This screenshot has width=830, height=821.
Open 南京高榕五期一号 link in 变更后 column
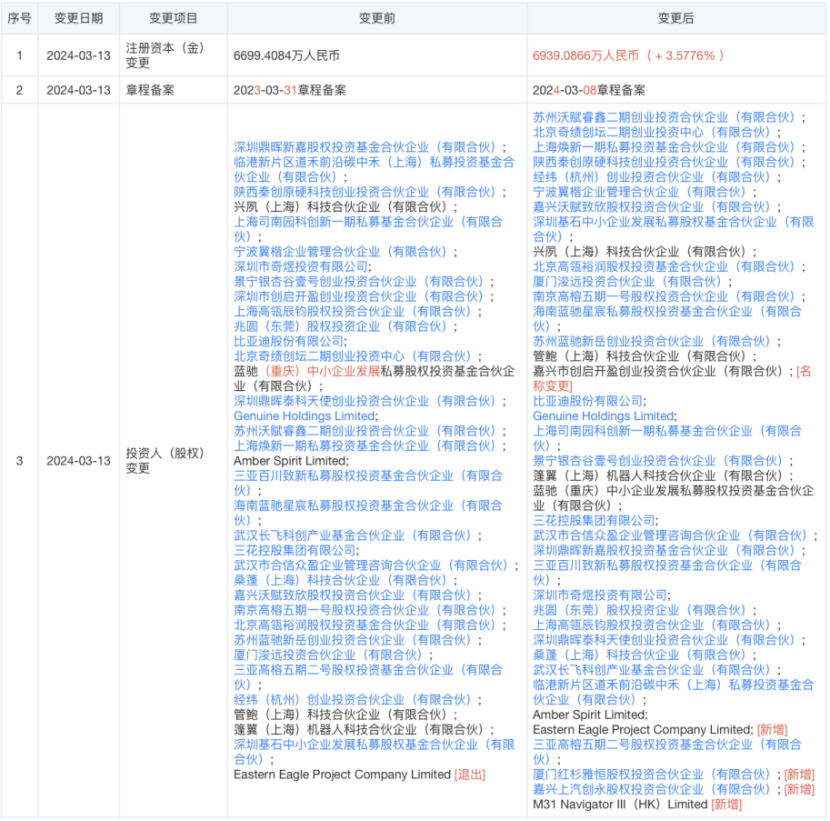664,296
